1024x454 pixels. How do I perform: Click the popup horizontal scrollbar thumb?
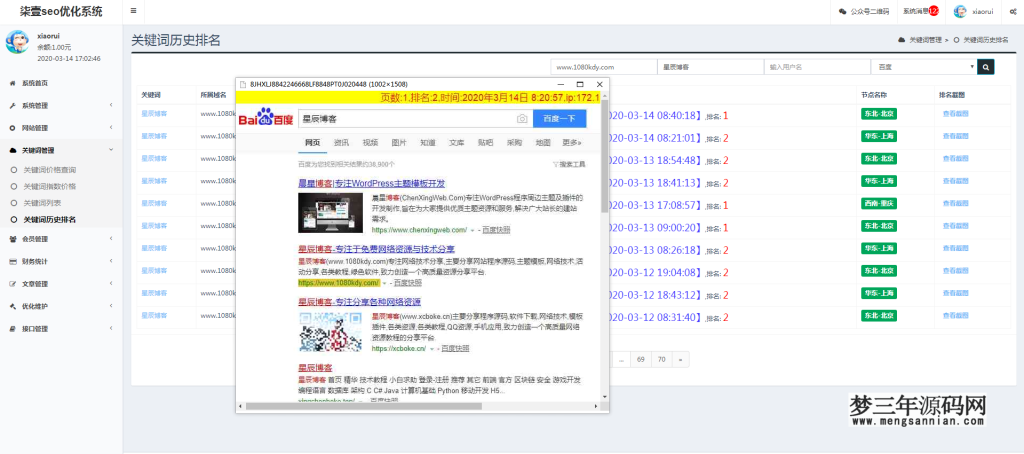pos(364,406)
